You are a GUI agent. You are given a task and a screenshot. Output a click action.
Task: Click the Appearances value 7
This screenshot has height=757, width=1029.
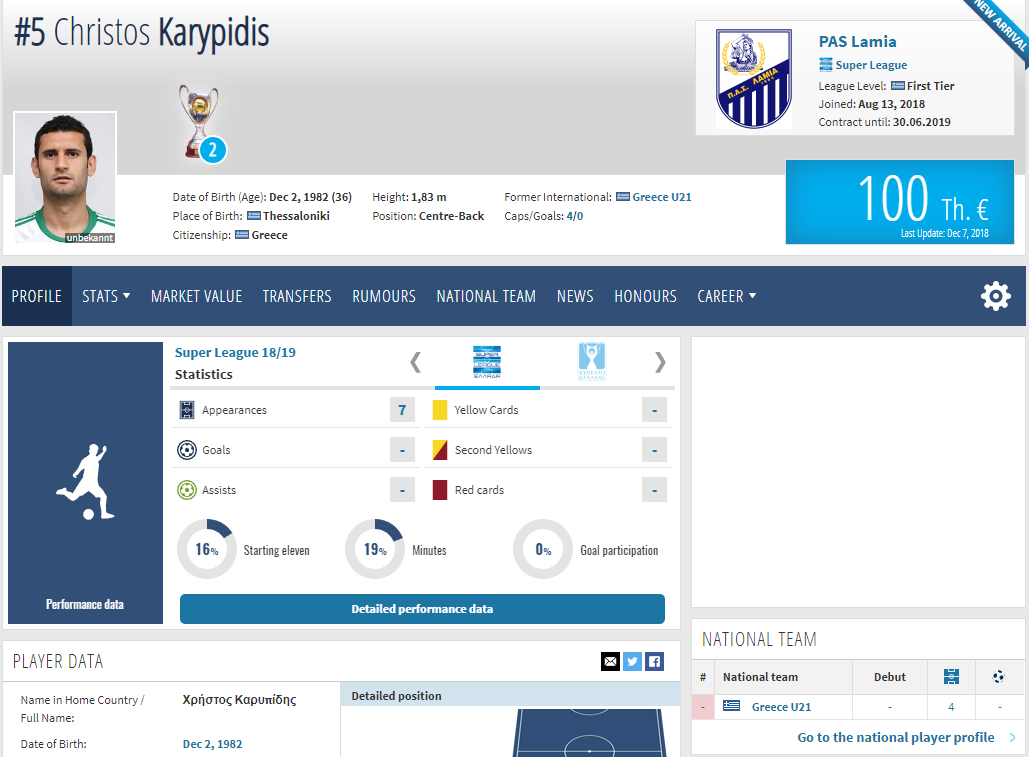pos(402,410)
